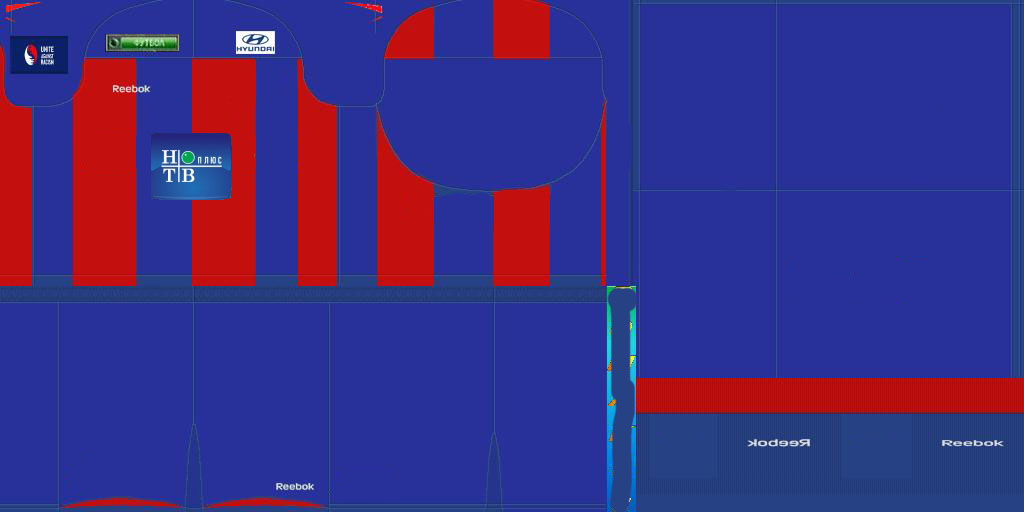Click the word ПЛЮС in the sponsor logo
The image size is (1024, 512).
tap(210, 159)
